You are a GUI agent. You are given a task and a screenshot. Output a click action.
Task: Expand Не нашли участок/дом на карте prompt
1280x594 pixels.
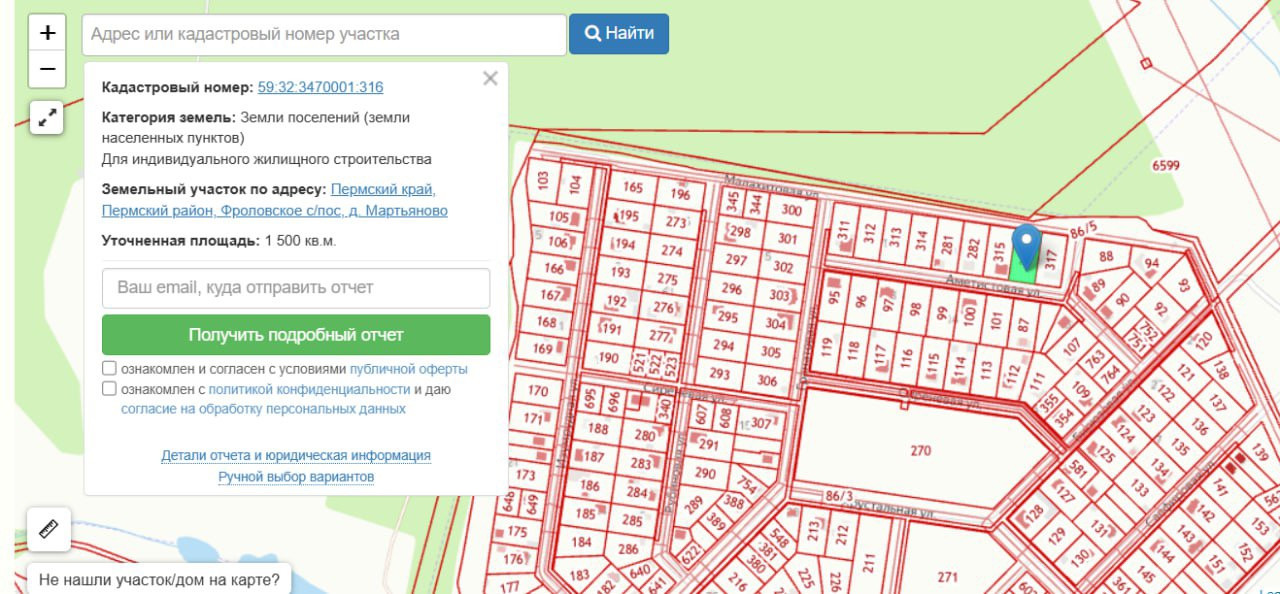[x=159, y=579]
